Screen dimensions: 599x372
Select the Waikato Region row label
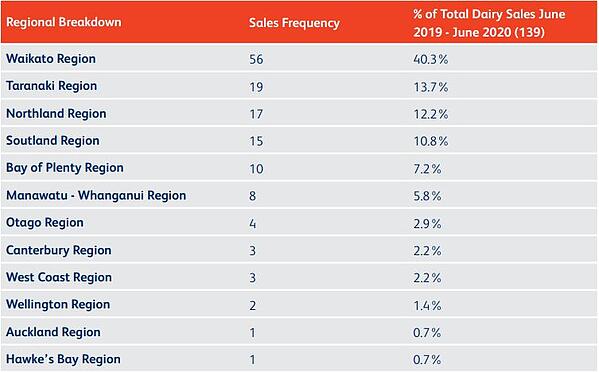coord(51,59)
